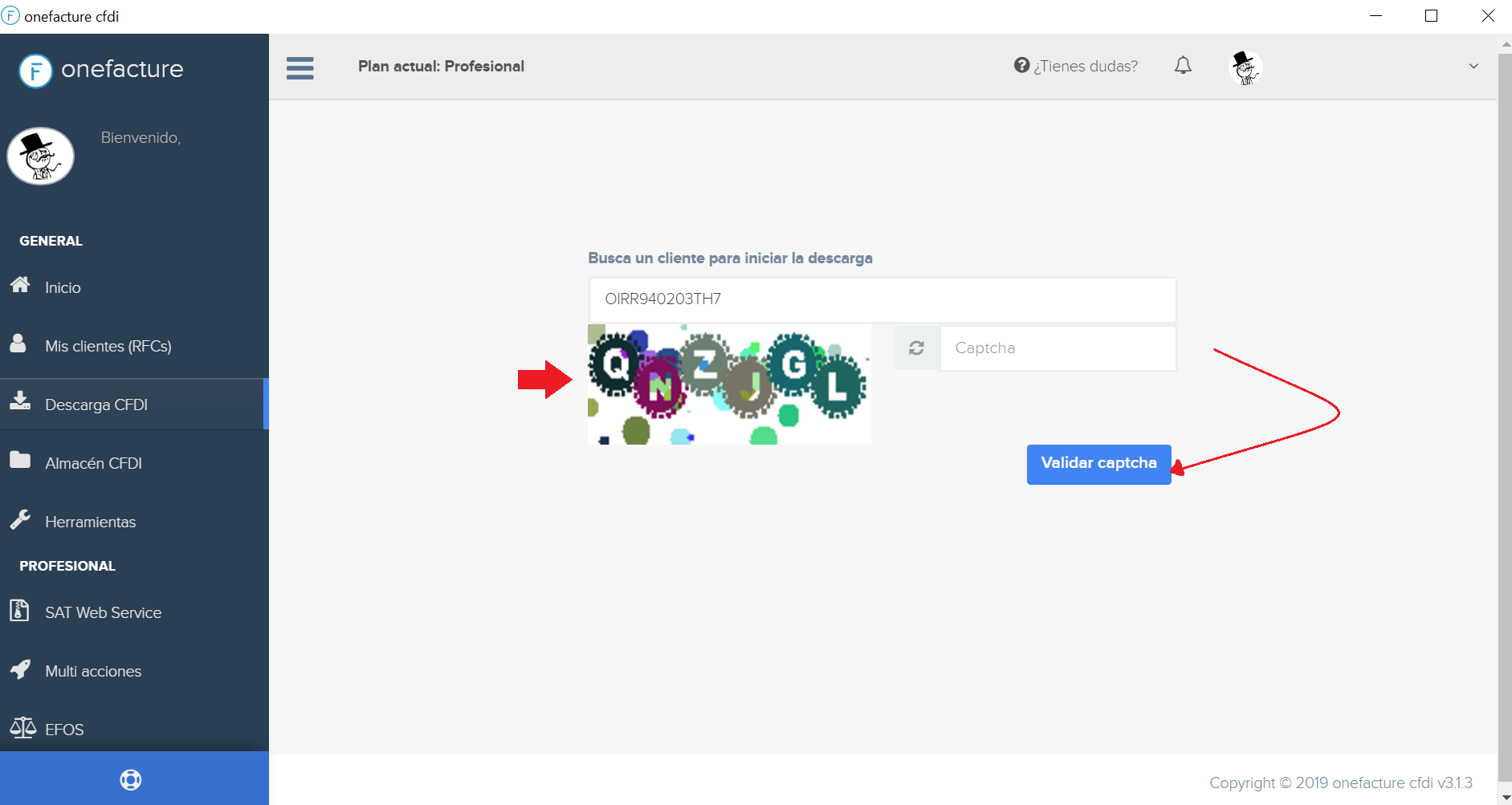This screenshot has width=1512, height=805.
Task: Select the Herramientas wrench icon
Action: (x=20, y=521)
